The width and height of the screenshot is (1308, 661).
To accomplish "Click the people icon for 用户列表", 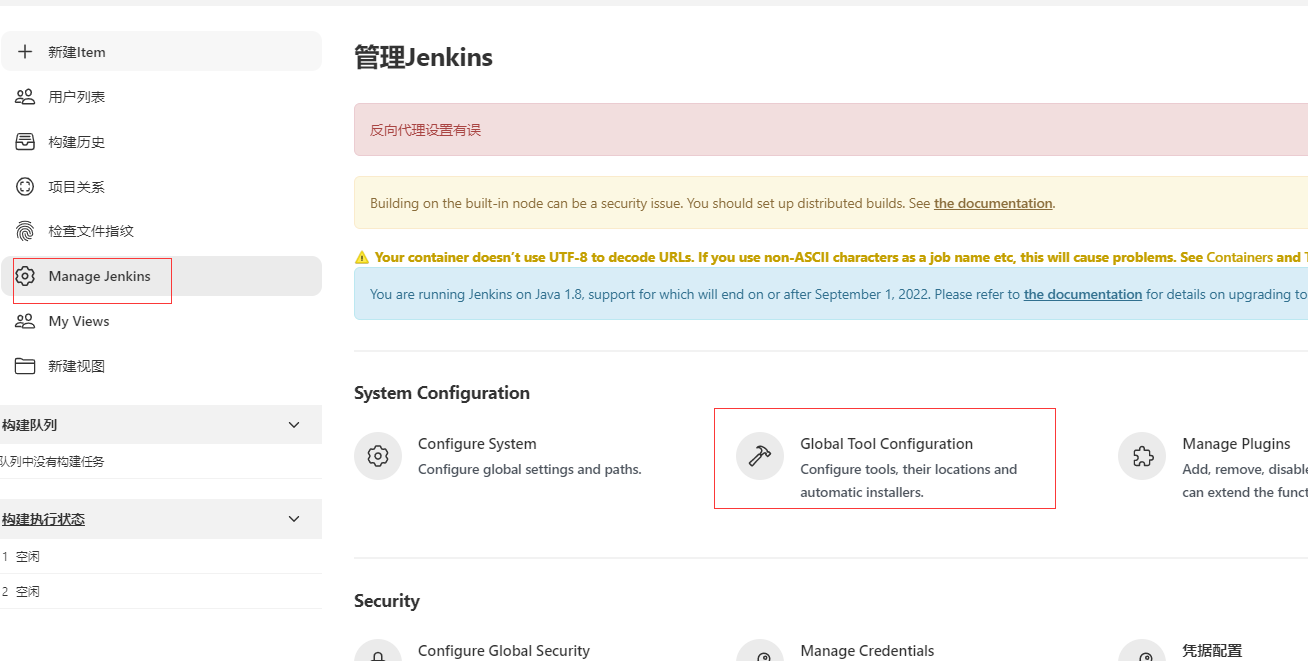I will click(x=25, y=97).
